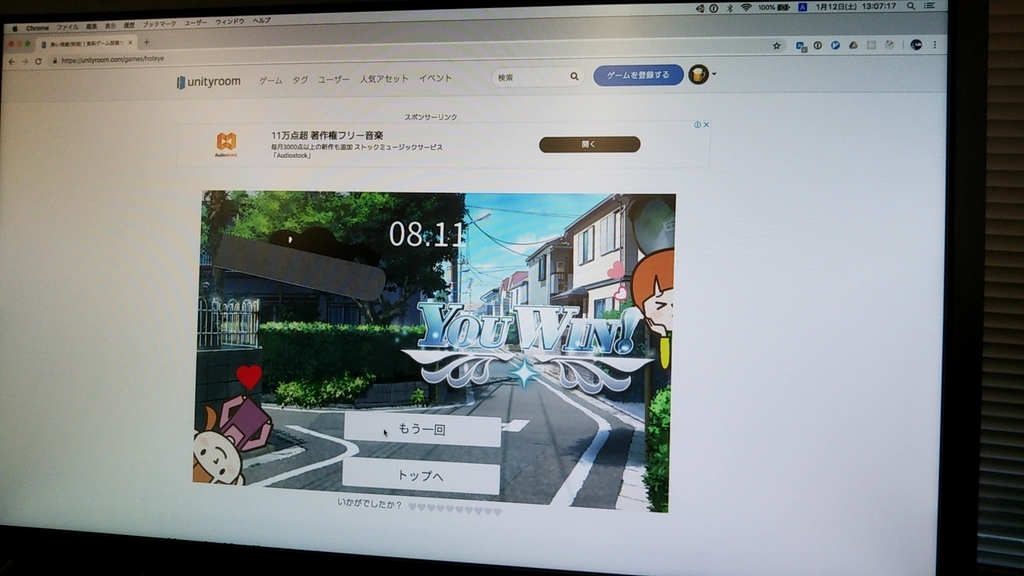1024x576 pixels.
Task: Go to the ゲーム navigation link
Action: pos(270,80)
